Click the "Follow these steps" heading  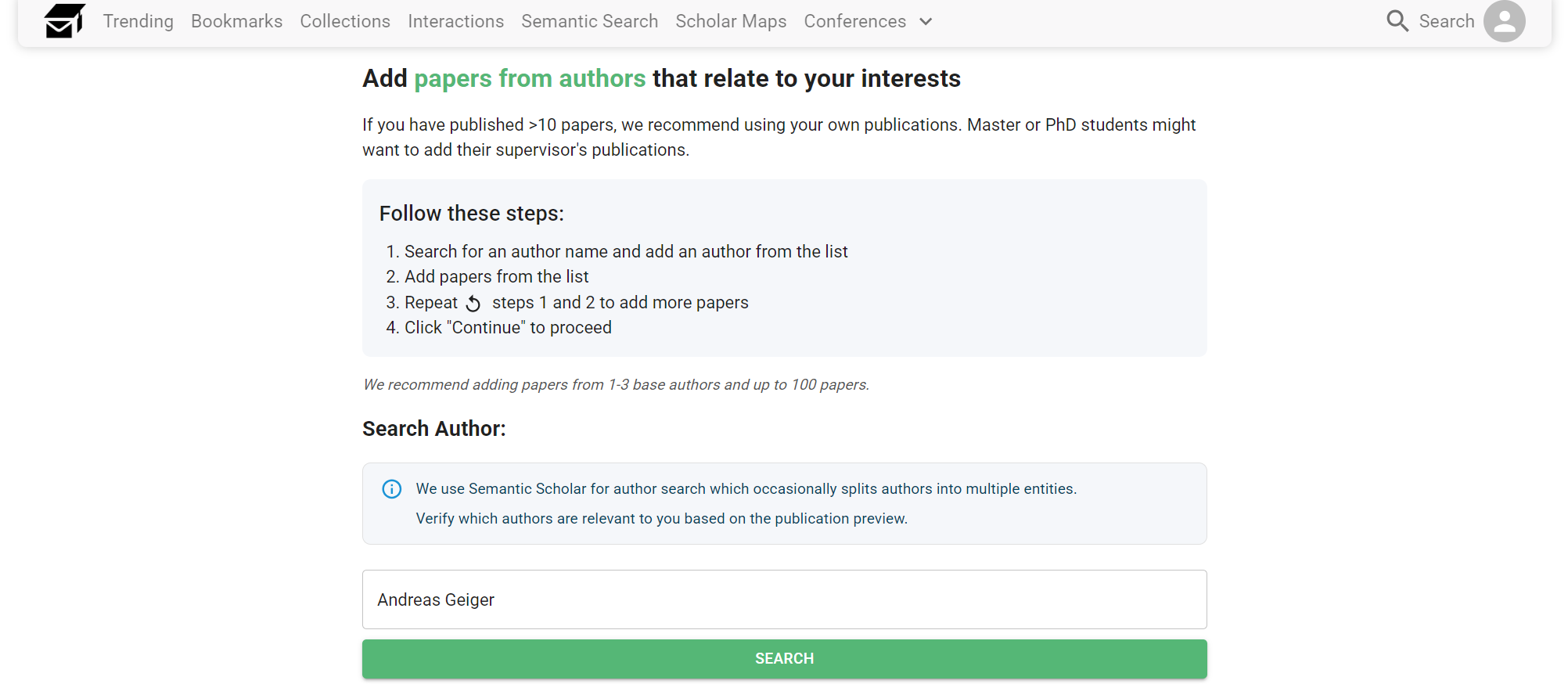click(x=471, y=214)
